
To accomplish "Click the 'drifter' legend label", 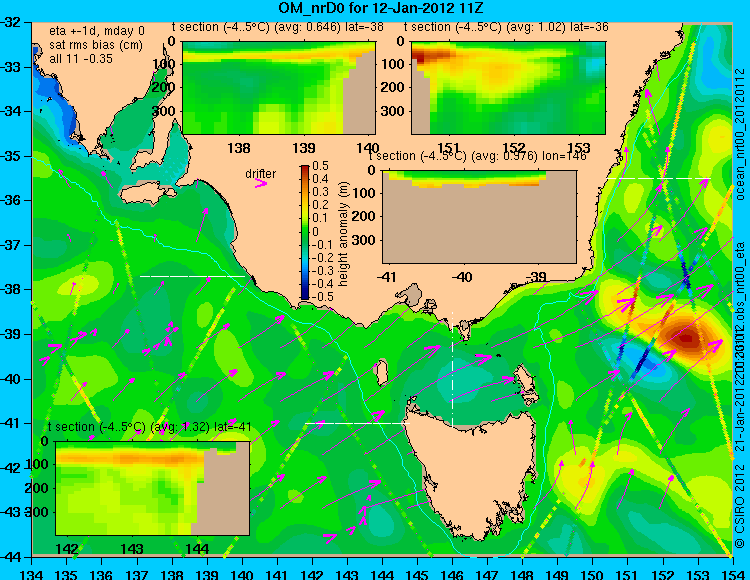I will (261, 173).
